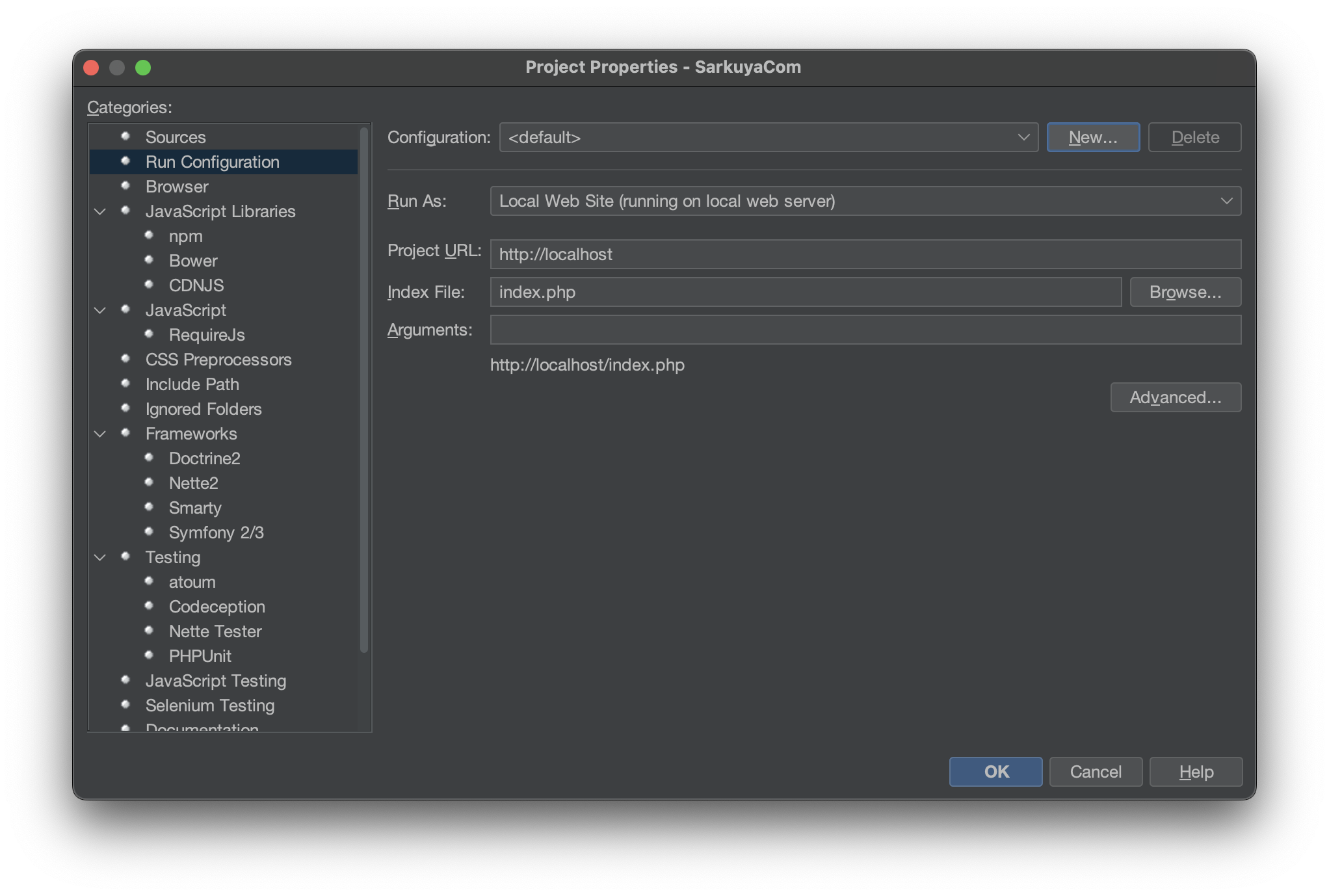This screenshot has width=1329, height=896.
Task: Select CSS Preprocessors category
Action: (218, 360)
